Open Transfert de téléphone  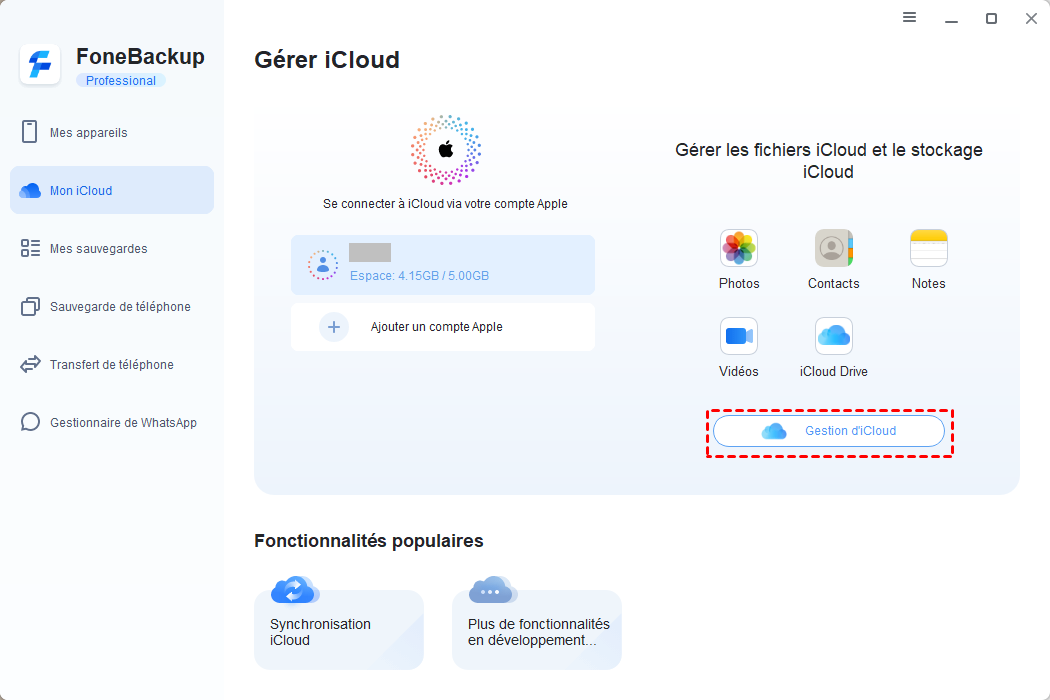click(112, 364)
